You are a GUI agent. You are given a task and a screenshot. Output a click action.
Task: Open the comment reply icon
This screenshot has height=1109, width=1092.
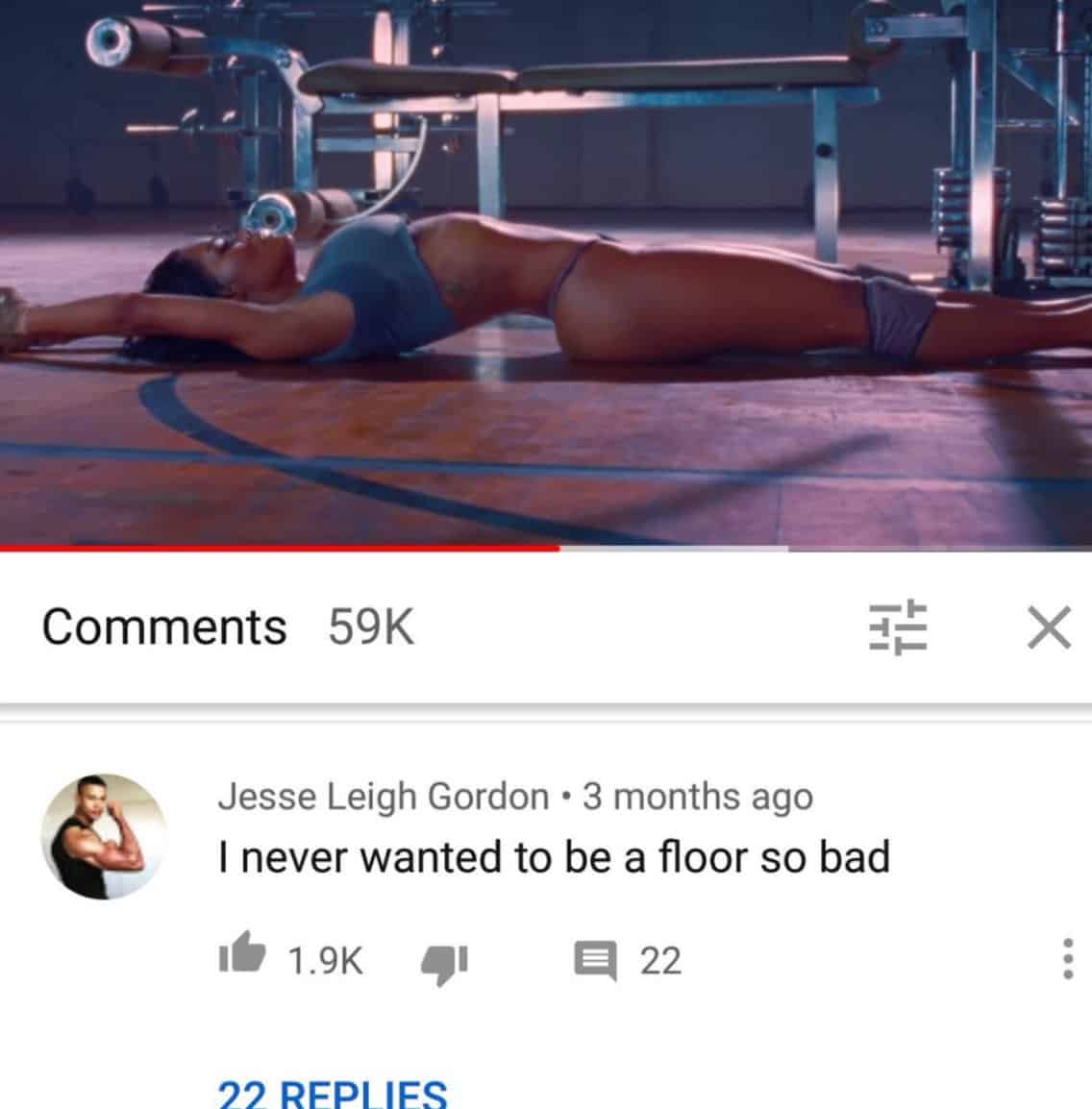click(595, 960)
